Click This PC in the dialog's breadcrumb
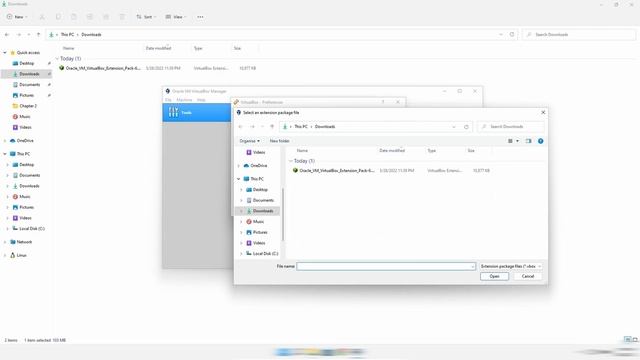Image resolution: width=640 pixels, height=360 pixels. pyautogui.click(x=301, y=127)
